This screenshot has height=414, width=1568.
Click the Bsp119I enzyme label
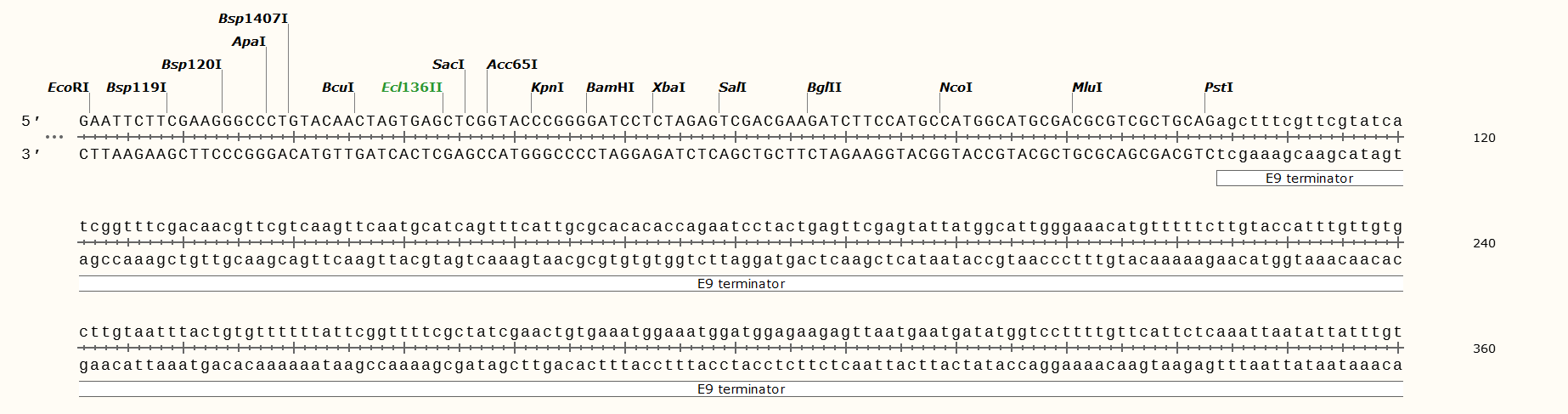[x=136, y=88]
